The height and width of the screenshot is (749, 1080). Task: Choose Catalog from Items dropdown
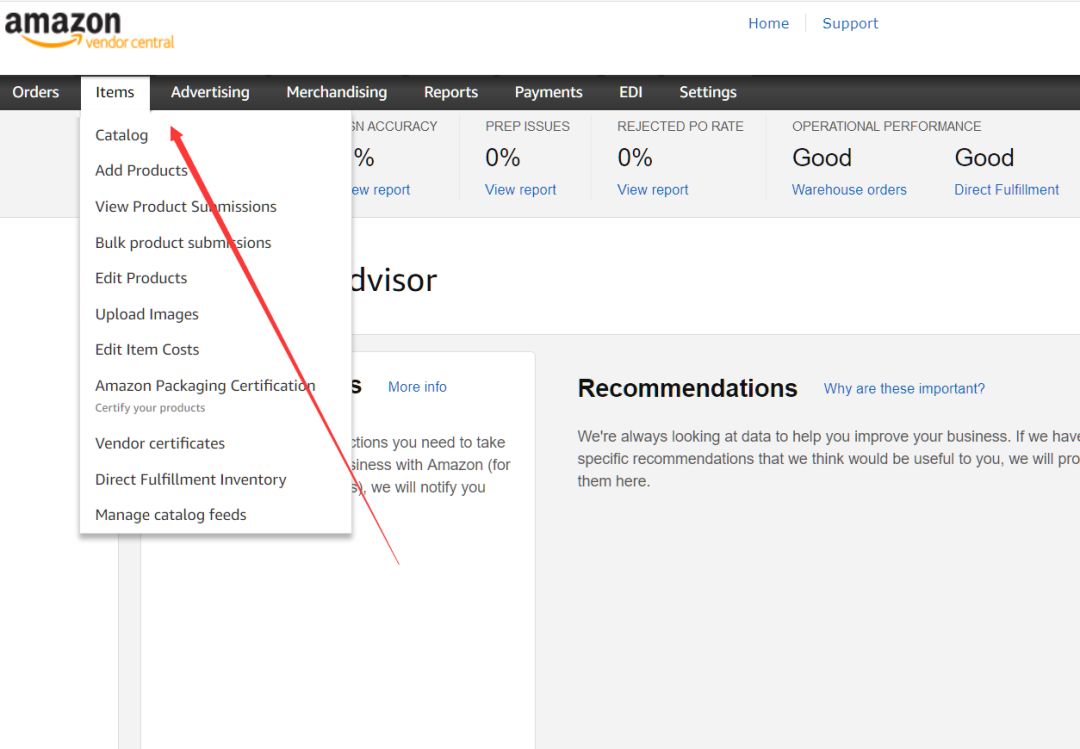point(122,135)
